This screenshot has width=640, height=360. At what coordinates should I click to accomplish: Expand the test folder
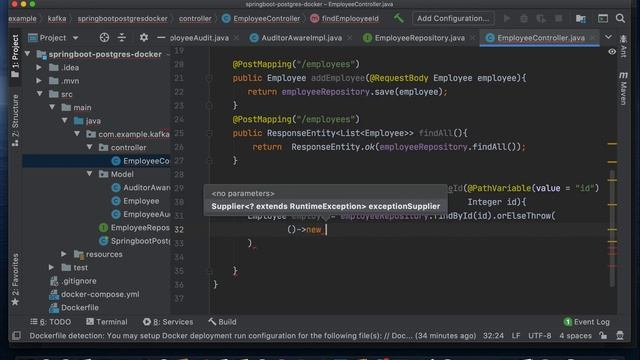coord(51,267)
